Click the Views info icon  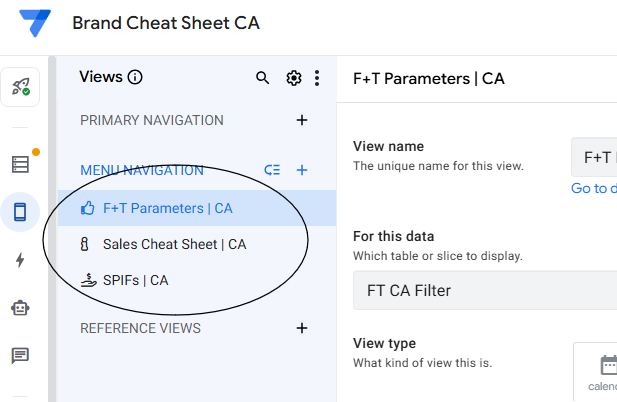click(x=136, y=78)
